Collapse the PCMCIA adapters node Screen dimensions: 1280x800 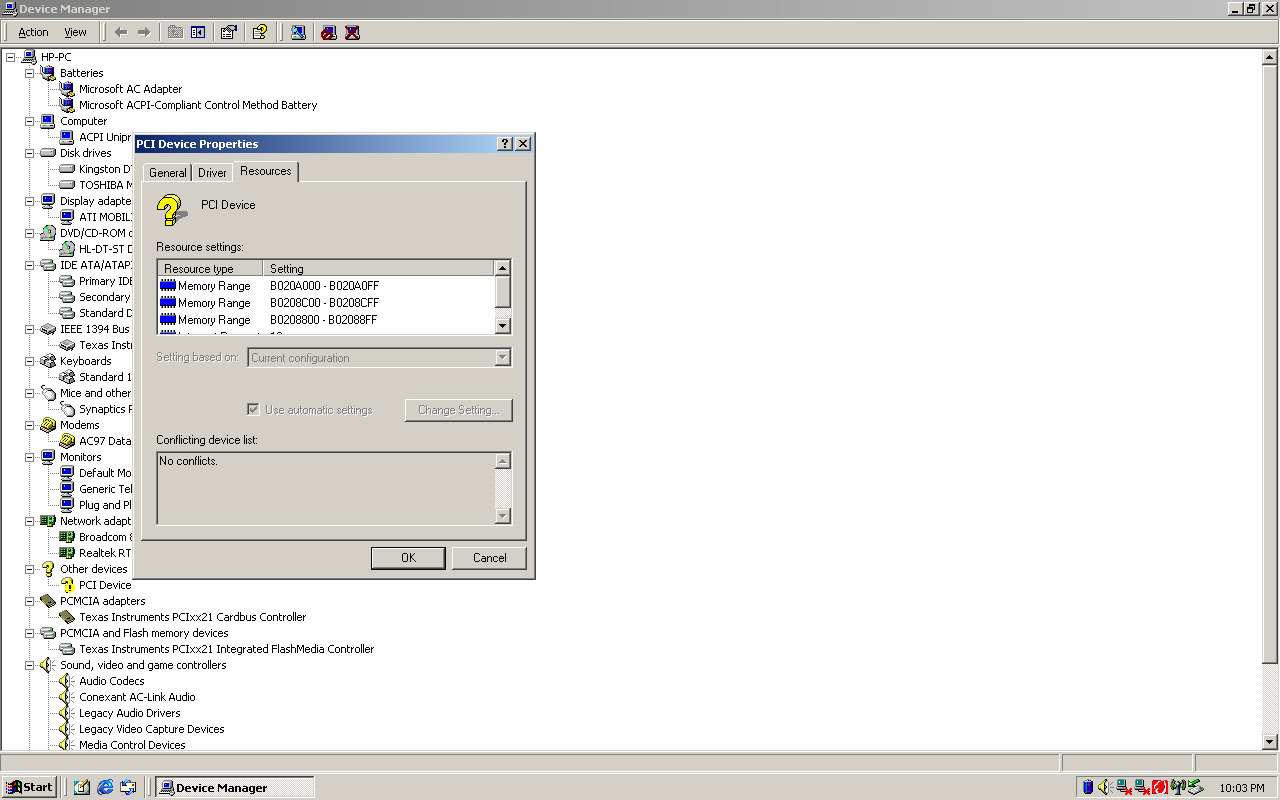pos(30,601)
